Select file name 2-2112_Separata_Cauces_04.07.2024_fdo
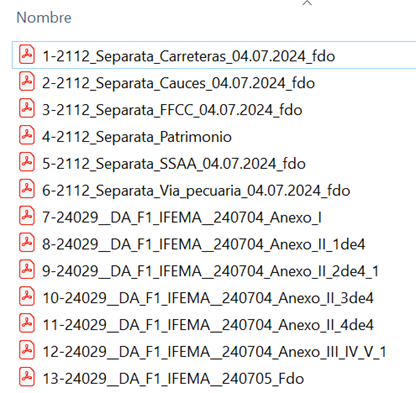 point(178,83)
